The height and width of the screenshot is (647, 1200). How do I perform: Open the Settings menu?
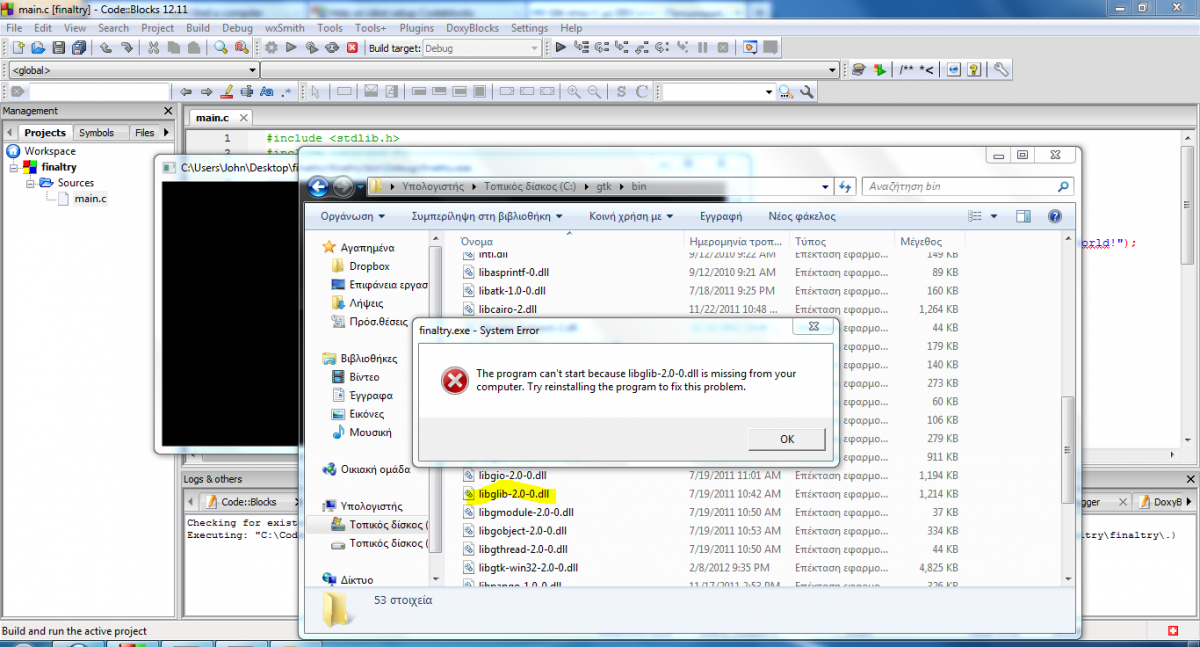(x=530, y=28)
